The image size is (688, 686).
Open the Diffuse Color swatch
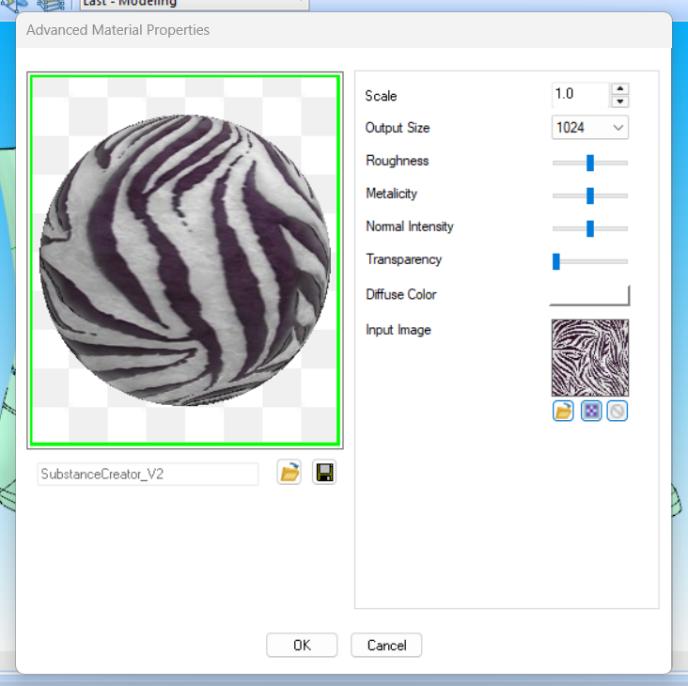(x=590, y=295)
